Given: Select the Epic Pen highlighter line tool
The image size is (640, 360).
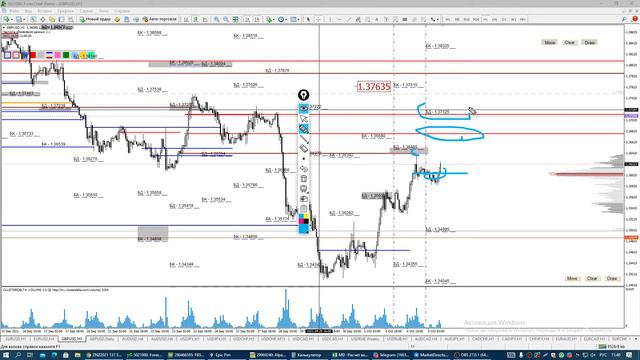Looking at the screenshot, I should click(x=303, y=139).
